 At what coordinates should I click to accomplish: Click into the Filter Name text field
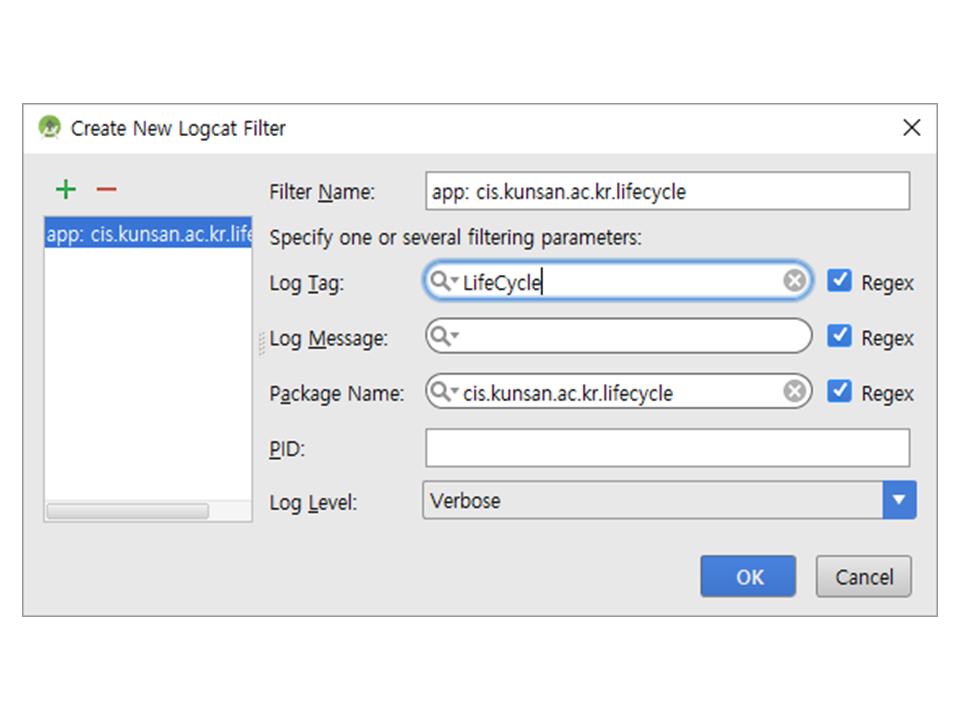tap(667, 191)
